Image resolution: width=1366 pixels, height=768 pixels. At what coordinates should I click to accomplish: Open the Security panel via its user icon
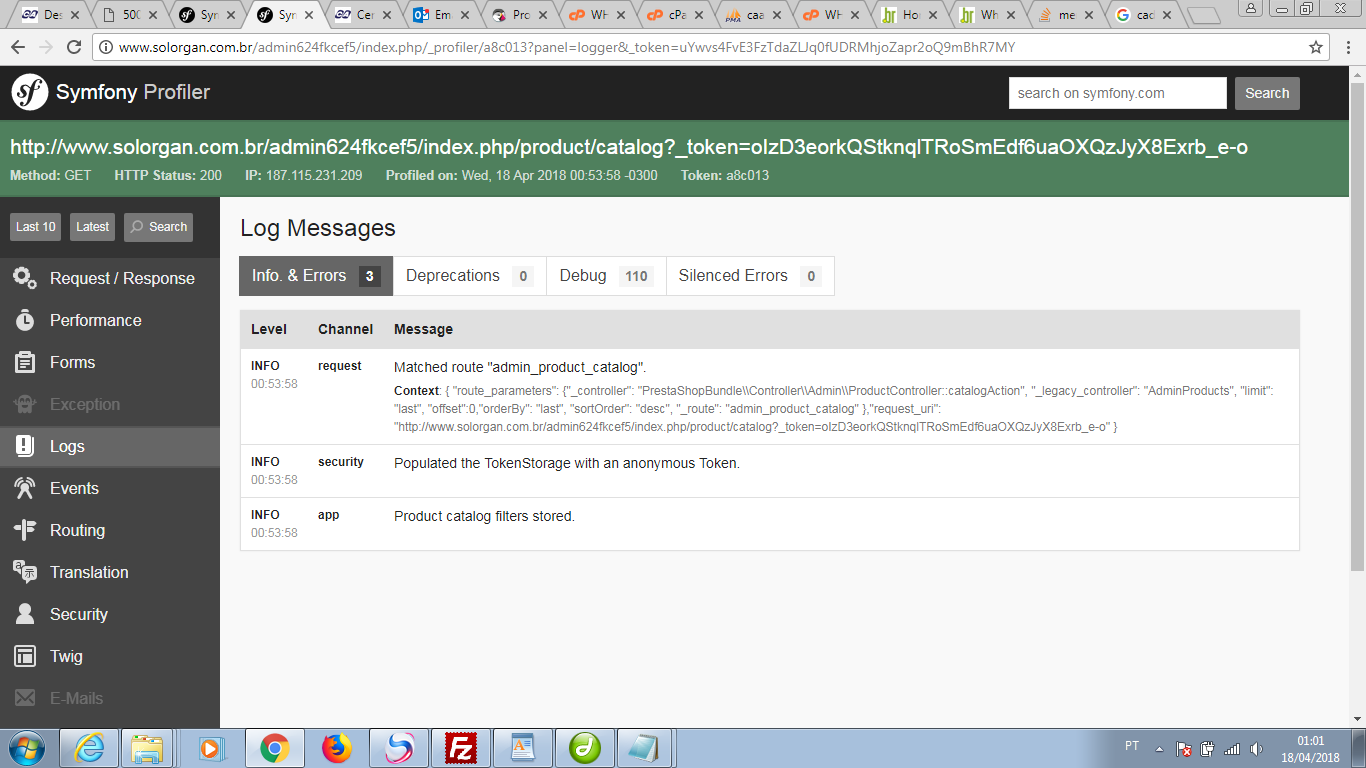(25, 614)
